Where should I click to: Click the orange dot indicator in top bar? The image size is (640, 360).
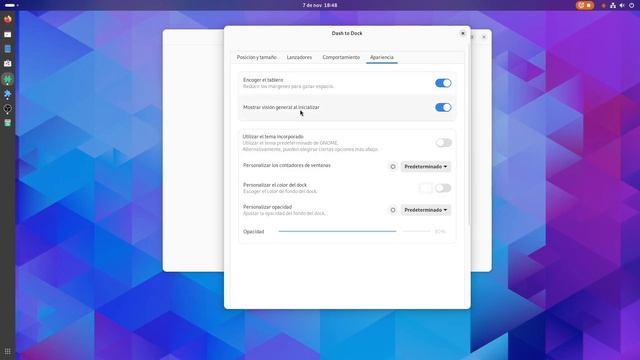pyautogui.click(x=604, y=6)
